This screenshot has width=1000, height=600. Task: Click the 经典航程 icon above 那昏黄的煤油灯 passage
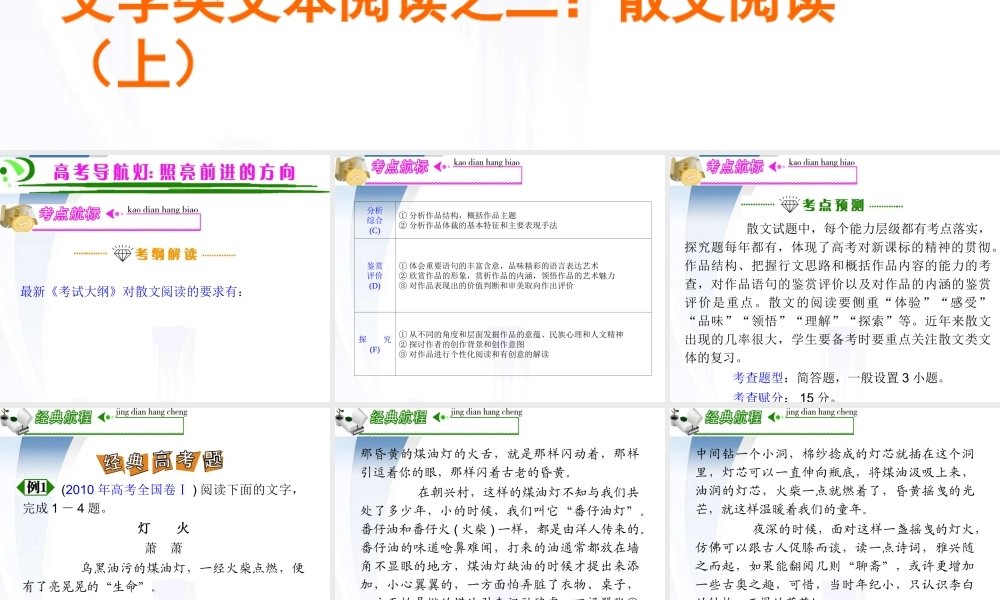[350, 421]
